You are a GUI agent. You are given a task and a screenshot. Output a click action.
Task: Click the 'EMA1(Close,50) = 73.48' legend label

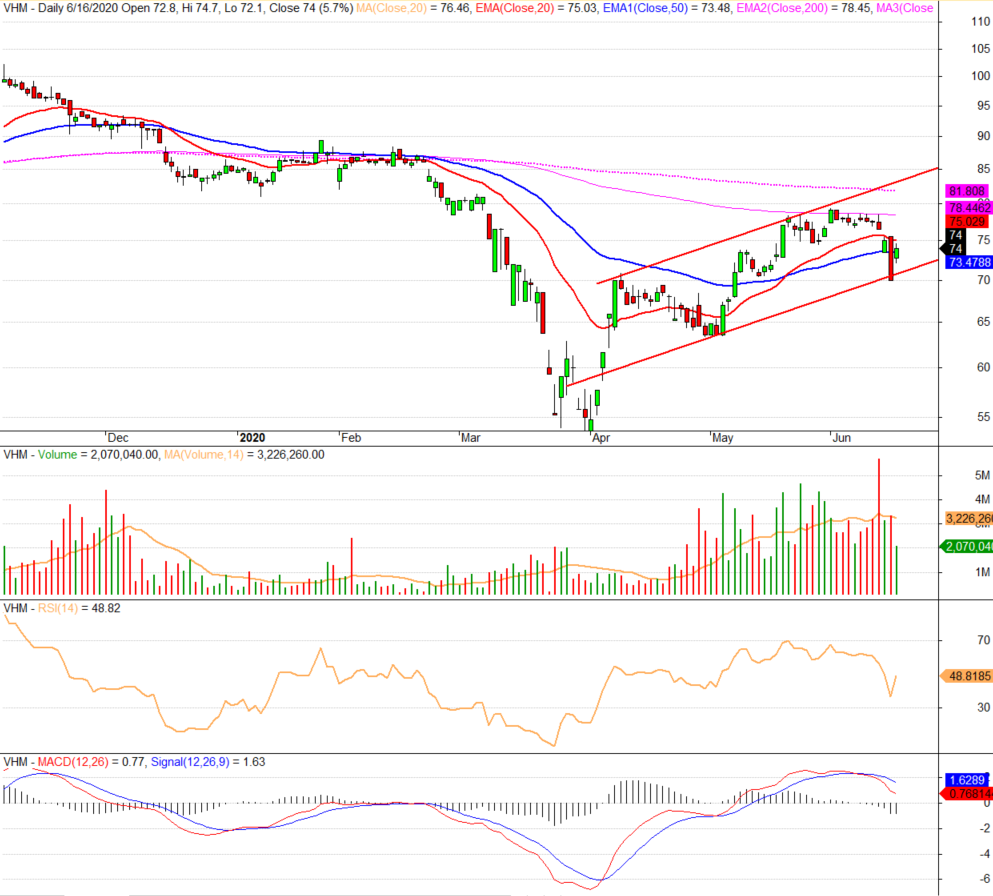coord(667,8)
